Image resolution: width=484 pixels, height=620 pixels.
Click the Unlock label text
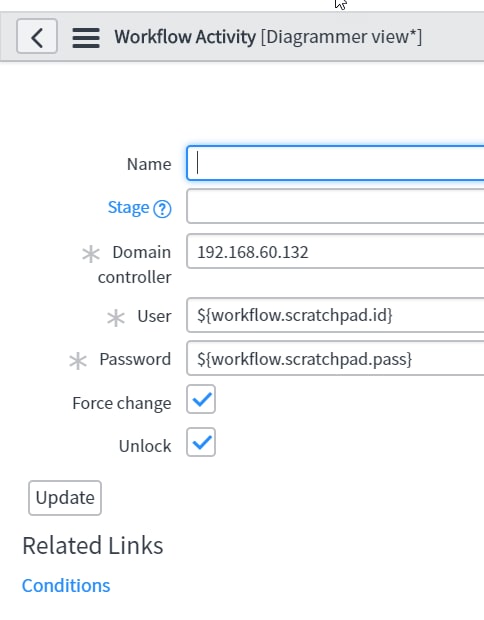145,446
